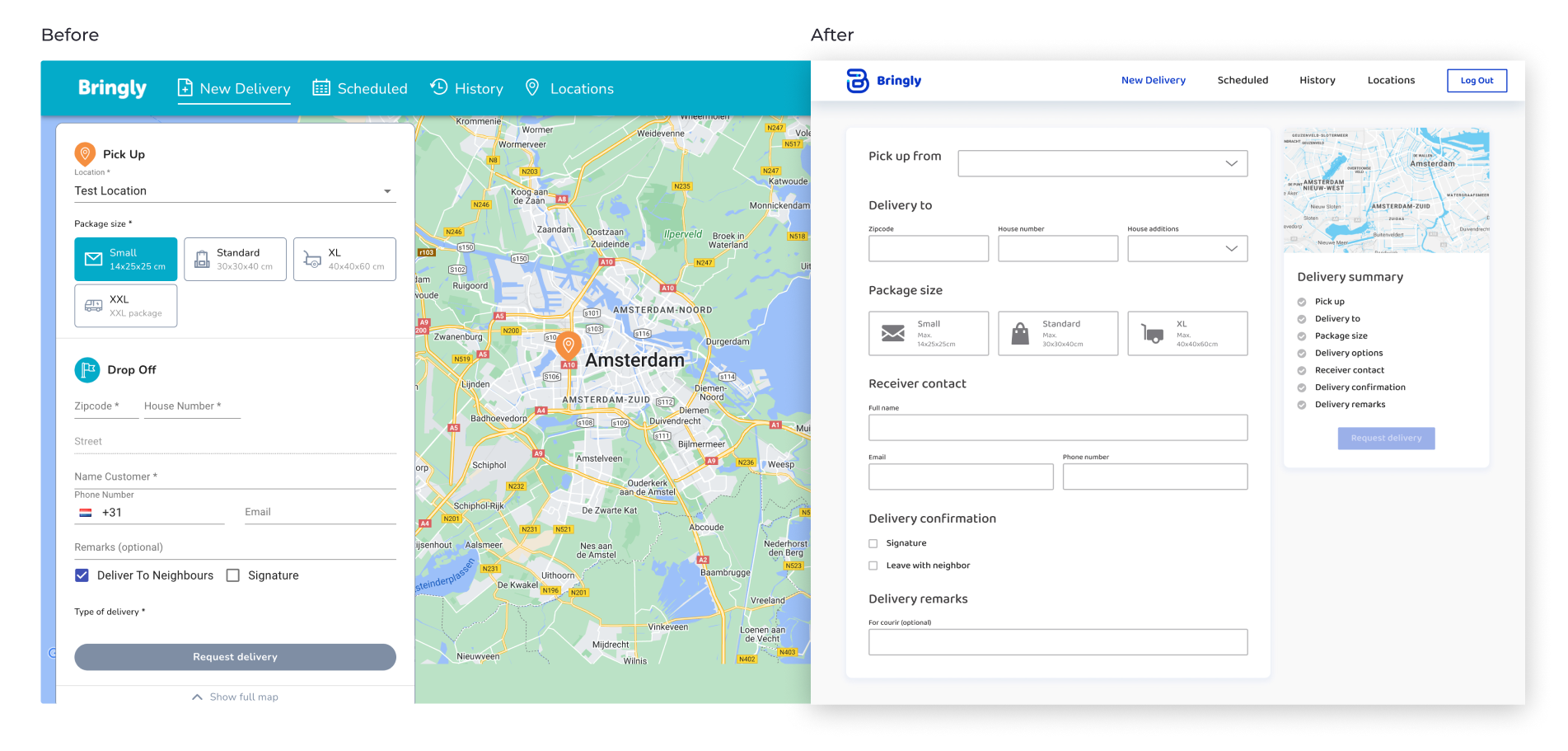The width and height of the screenshot is (1568, 751).
Task: Select the Standard 30x30x40 cm package size
Action: pos(235,260)
